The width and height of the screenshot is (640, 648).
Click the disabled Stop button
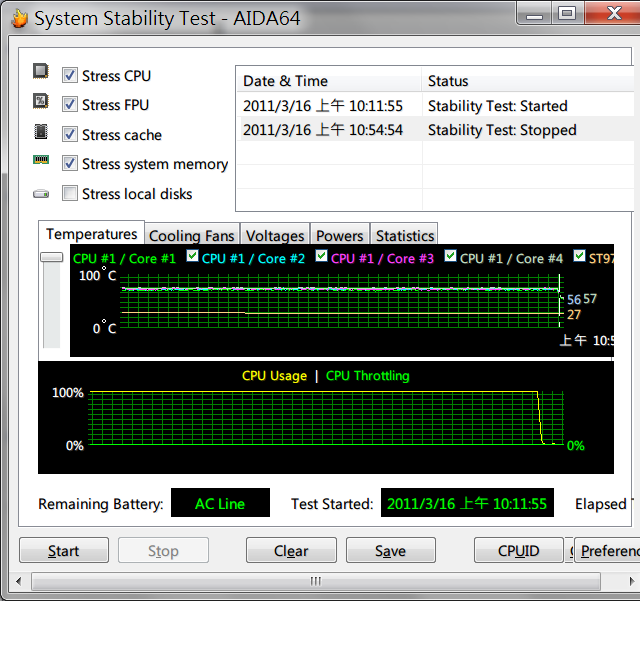pyautogui.click(x=163, y=550)
